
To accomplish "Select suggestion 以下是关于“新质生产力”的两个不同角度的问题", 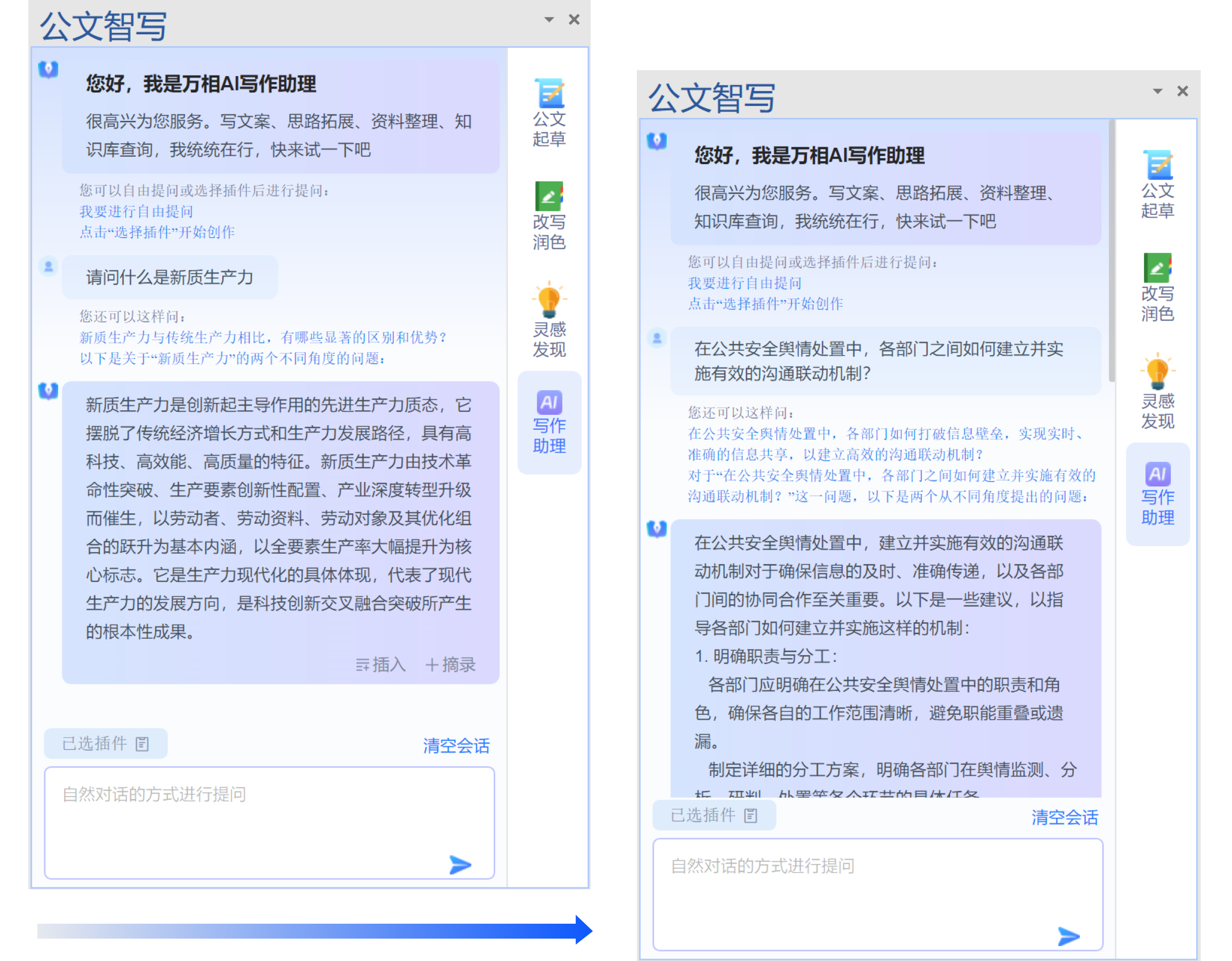I will click(232, 358).
